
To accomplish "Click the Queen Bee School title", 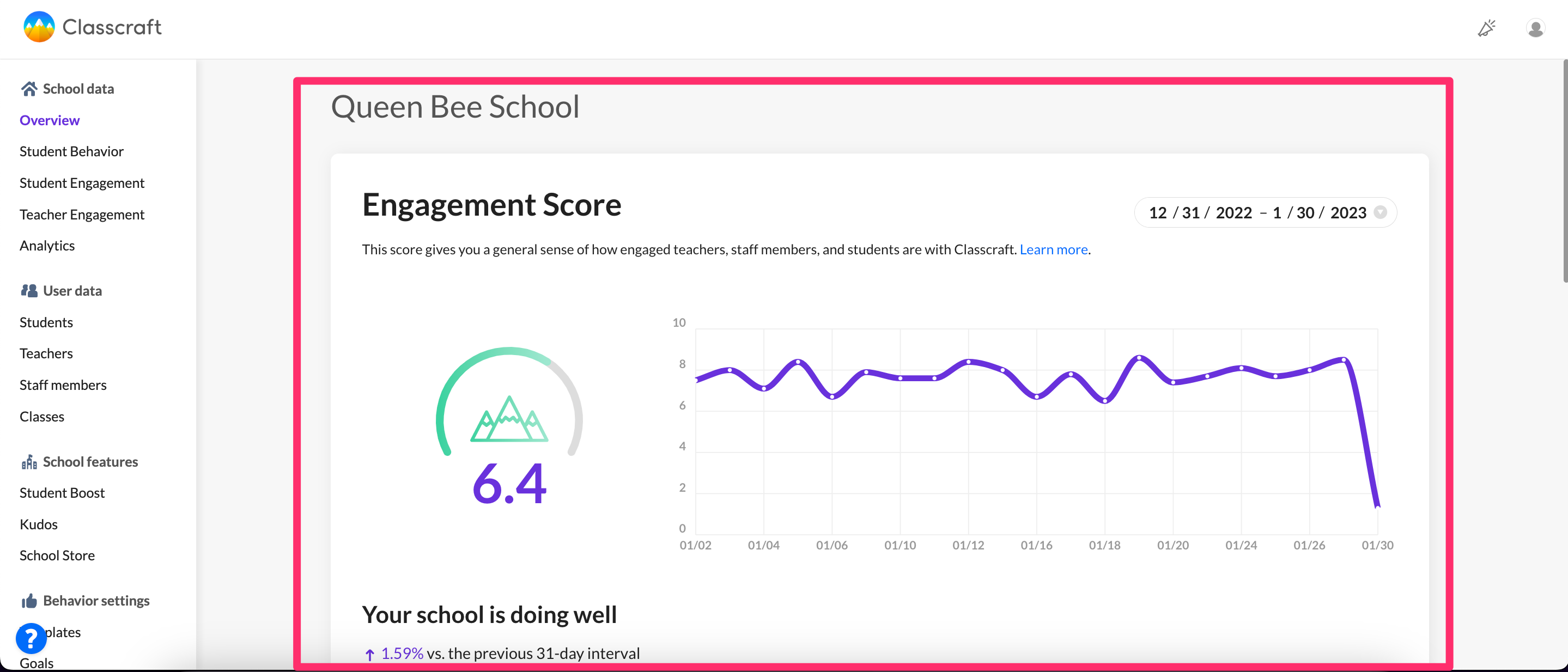I will 455,107.
